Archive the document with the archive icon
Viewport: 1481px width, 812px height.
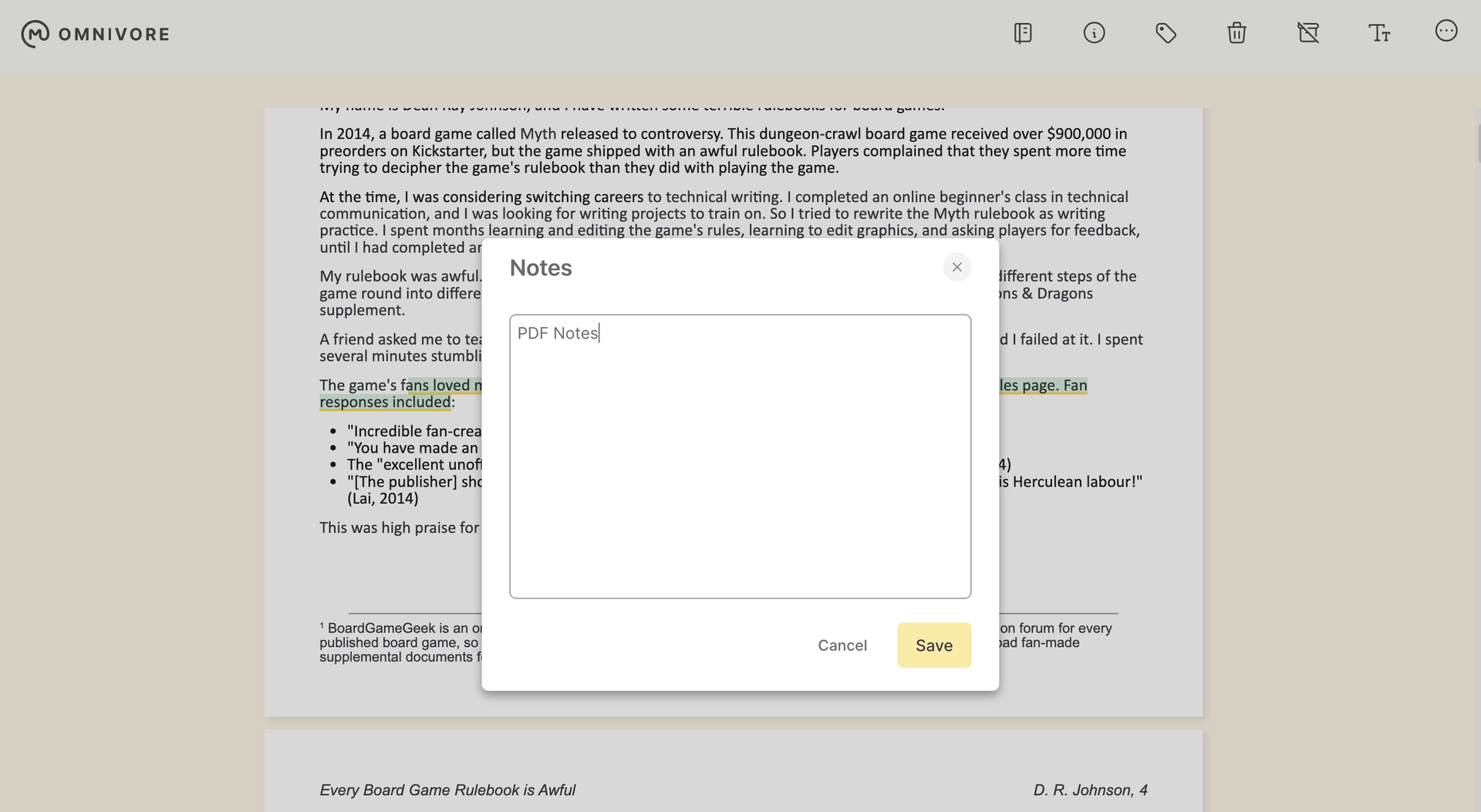click(x=1308, y=33)
